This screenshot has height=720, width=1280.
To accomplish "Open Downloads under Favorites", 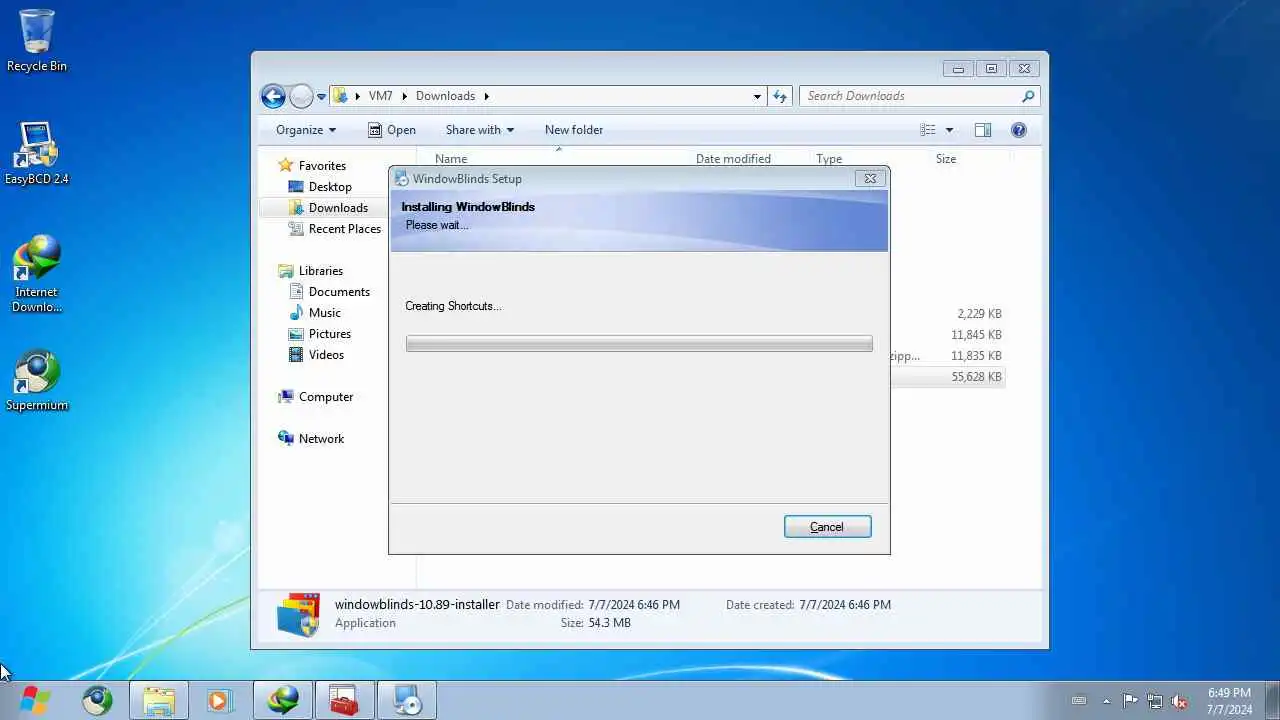I will point(338,208).
